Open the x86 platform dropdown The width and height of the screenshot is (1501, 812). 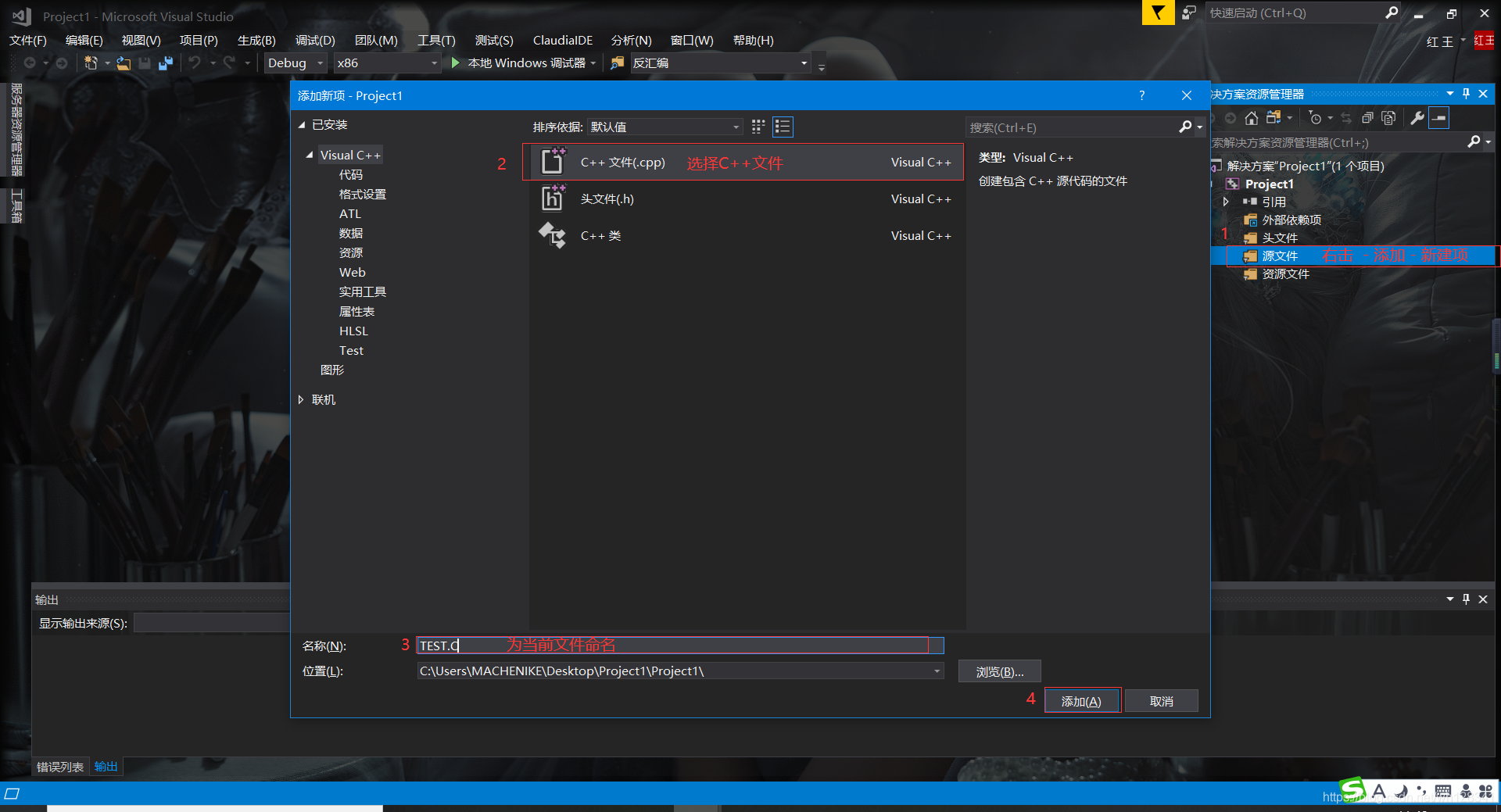(386, 63)
